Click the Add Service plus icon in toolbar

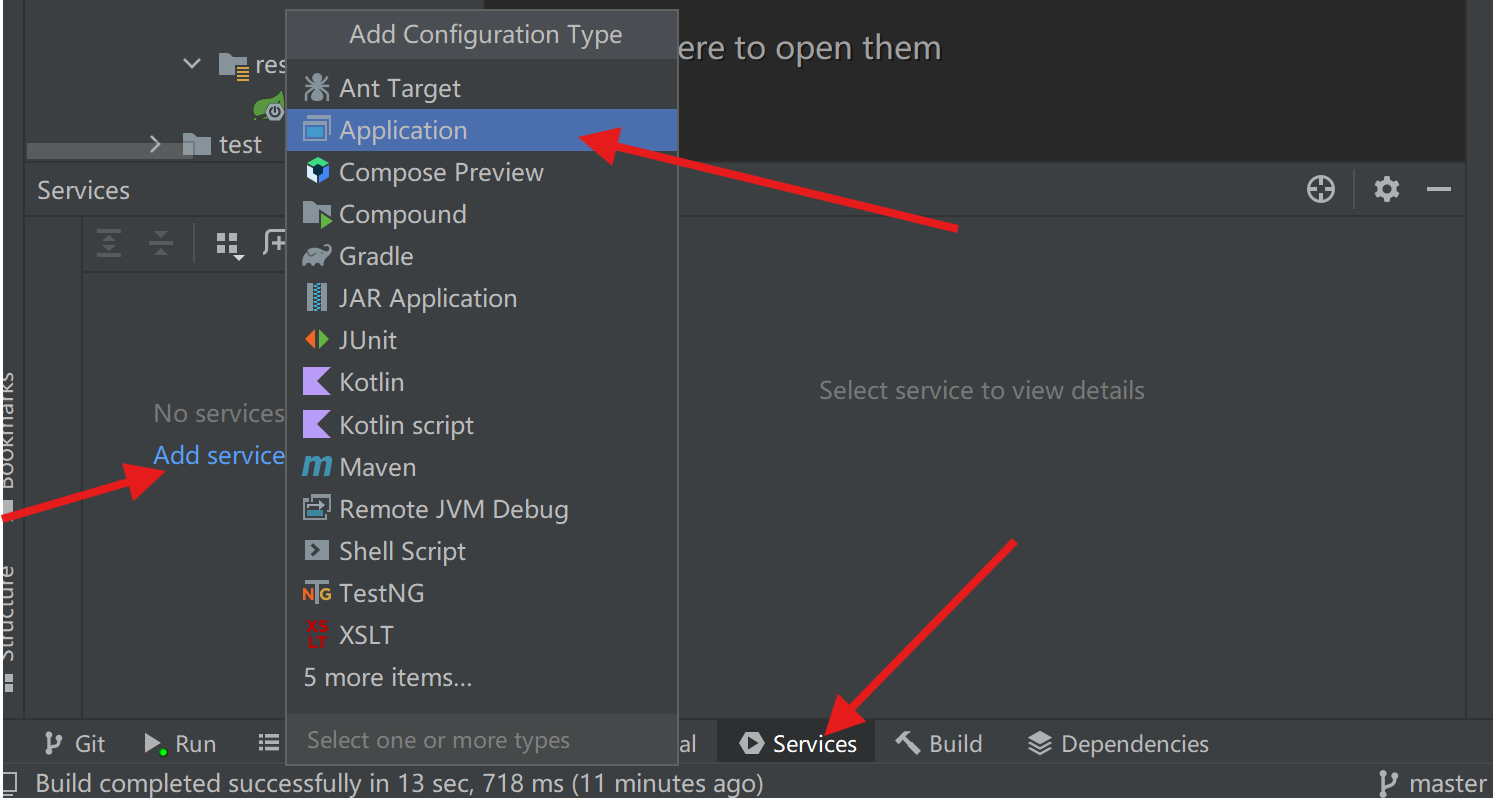[x=275, y=243]
